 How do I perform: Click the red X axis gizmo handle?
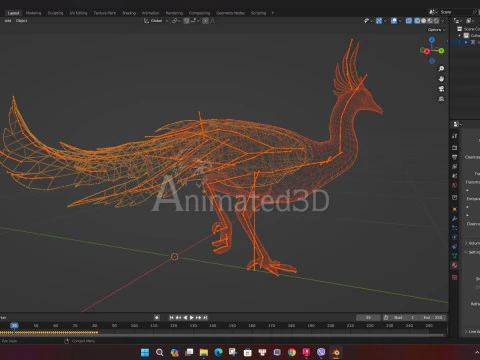click(x=427, y=51)
